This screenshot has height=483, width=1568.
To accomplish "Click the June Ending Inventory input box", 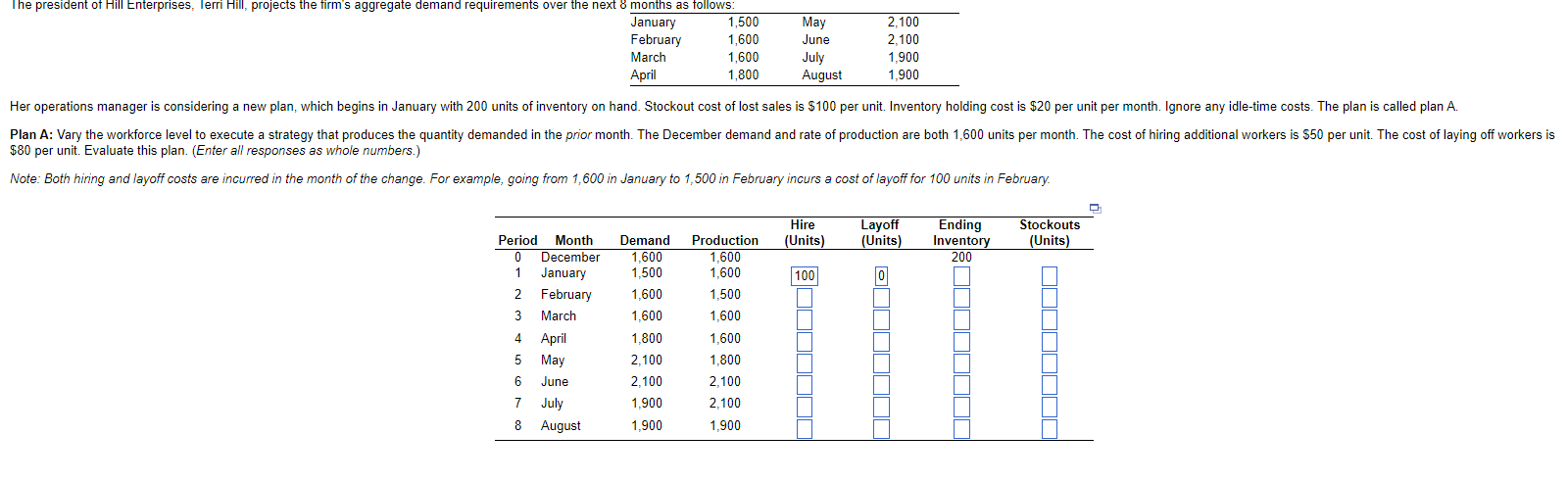I will coord(961,385).
